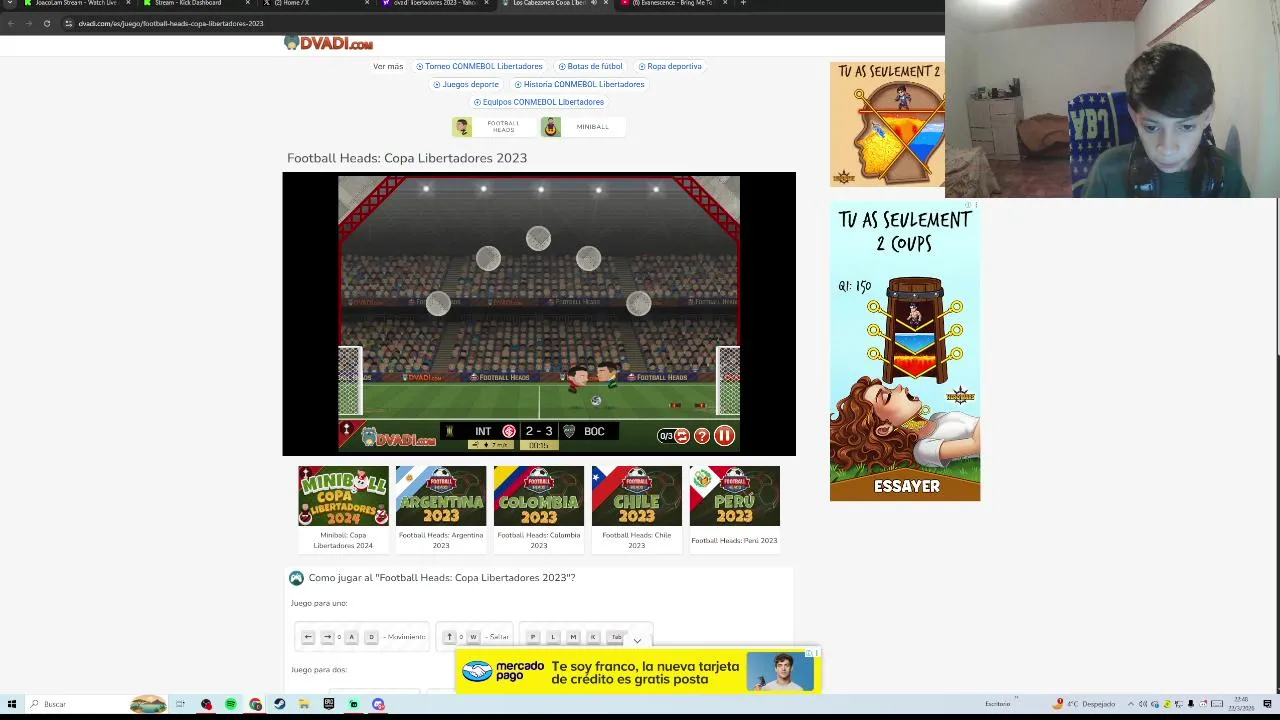Click the top small puzzle game ad
The image size is (1280, 720).
coord(887,124)
